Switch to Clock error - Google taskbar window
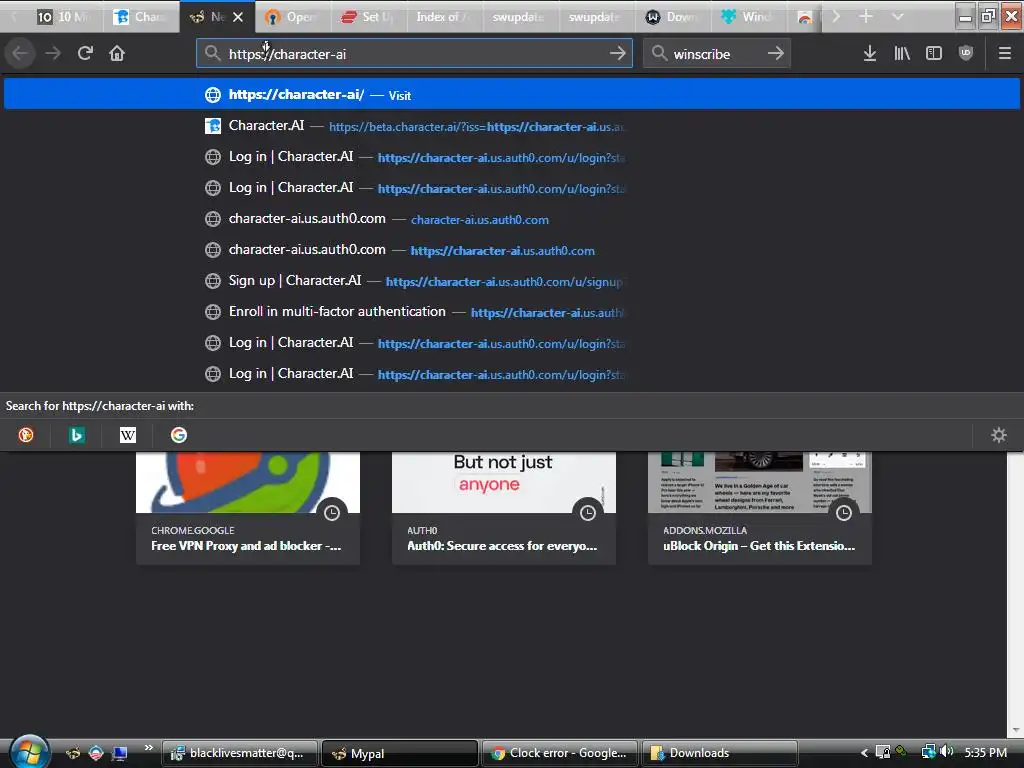Screen dimensions: 1024x768 (x=560, y=753)
